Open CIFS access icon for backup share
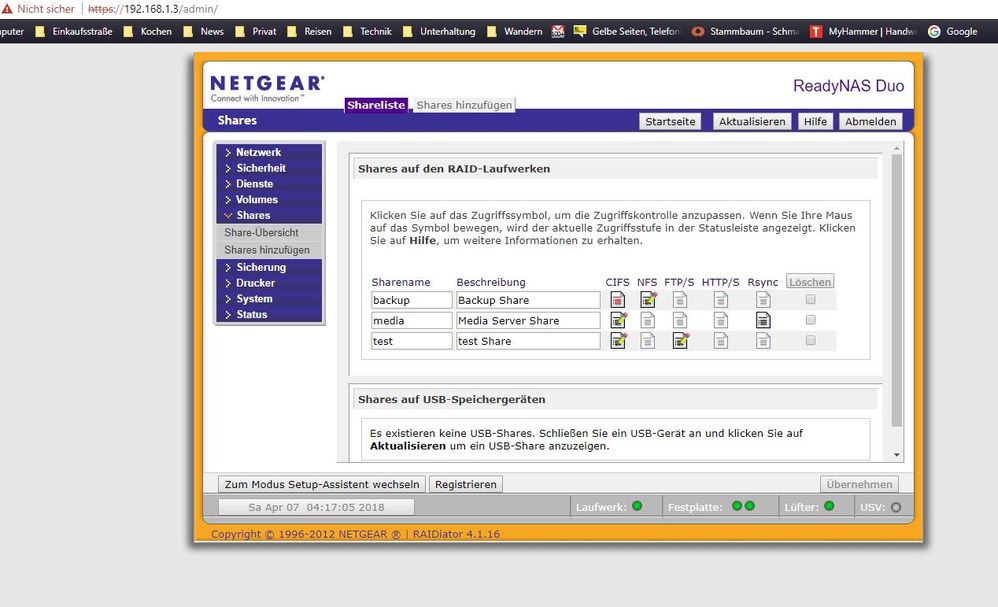The height and width of the screenshot is (607, 998). pos(617,300)
